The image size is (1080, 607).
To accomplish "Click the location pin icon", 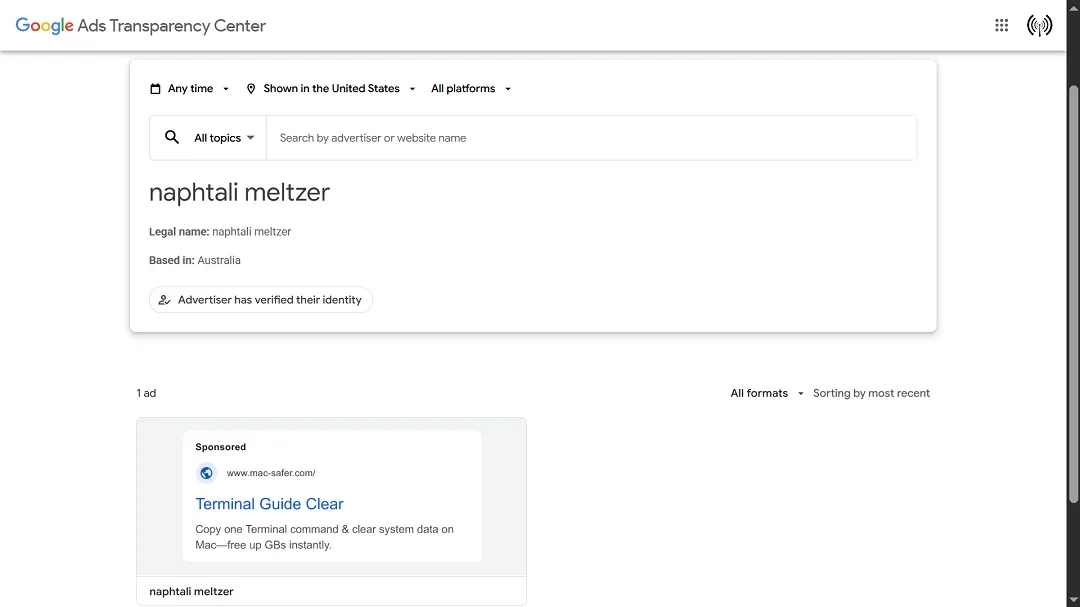I will coord(251,89).
